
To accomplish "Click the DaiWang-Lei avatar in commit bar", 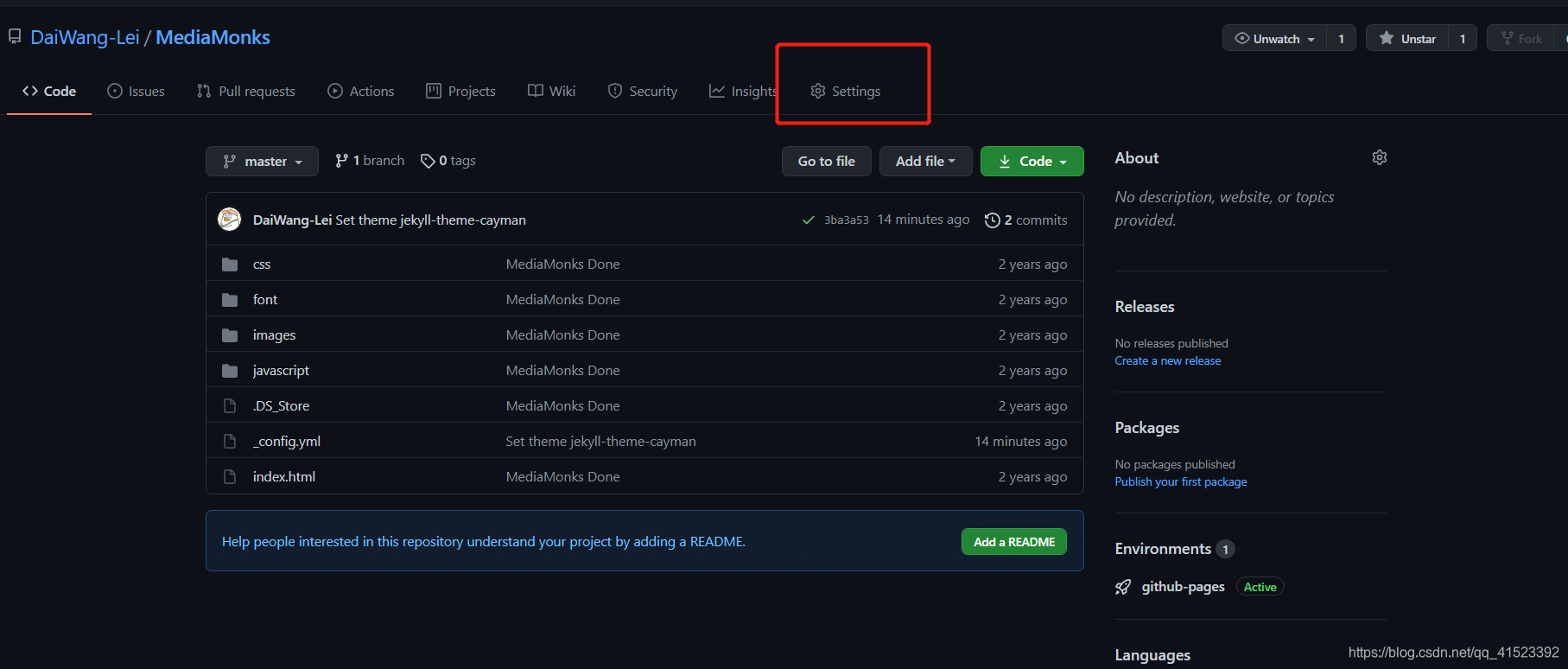I will pos(229,220).
